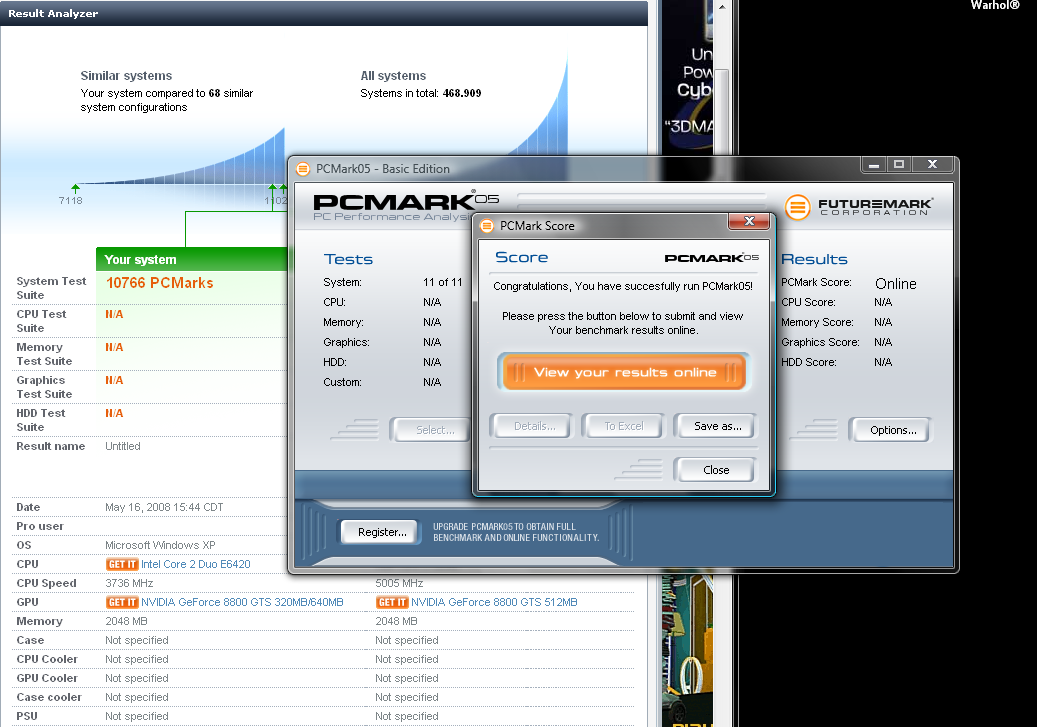Screen dimensions: 1037x727
Task: Click the Upgrade PCMark05 banner text
Action: (516, 533)
